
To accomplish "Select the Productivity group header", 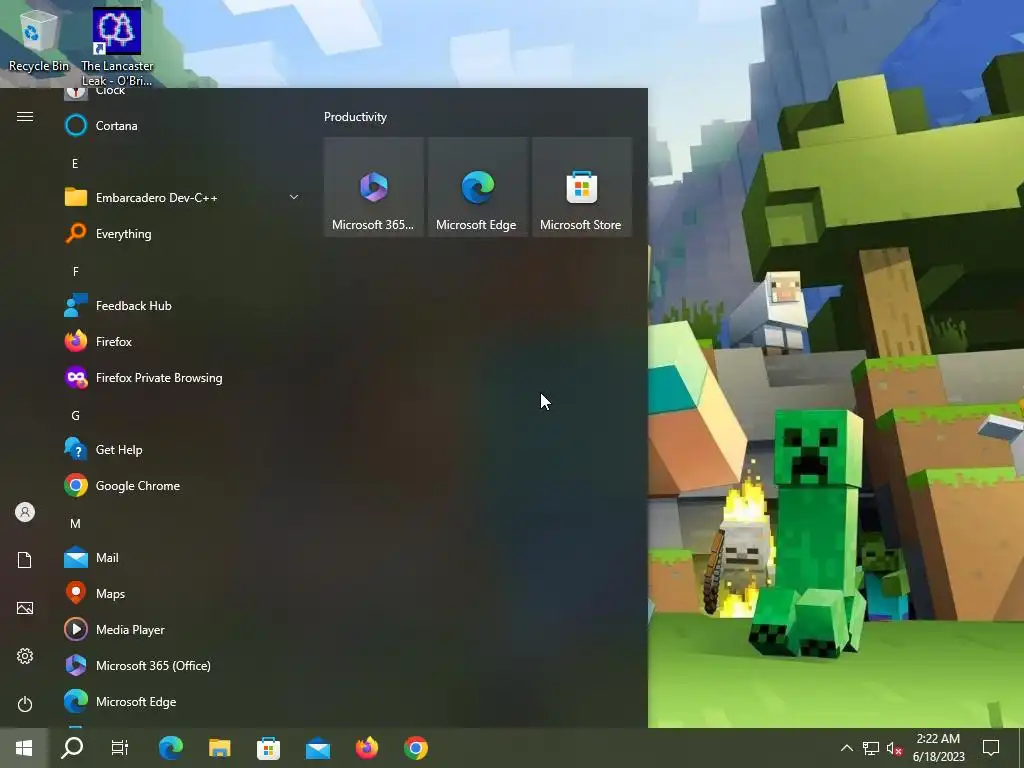I will (x=355, y=117).
